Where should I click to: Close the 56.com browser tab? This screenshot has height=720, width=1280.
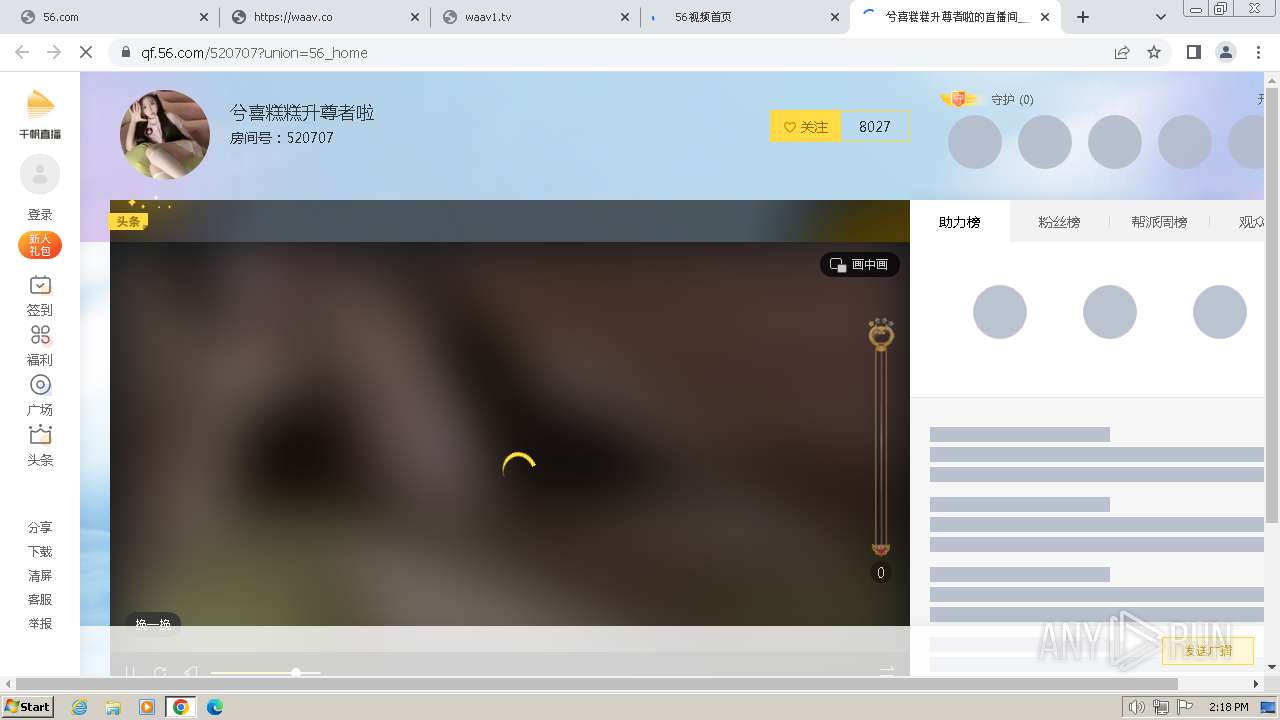click(204, 17)
